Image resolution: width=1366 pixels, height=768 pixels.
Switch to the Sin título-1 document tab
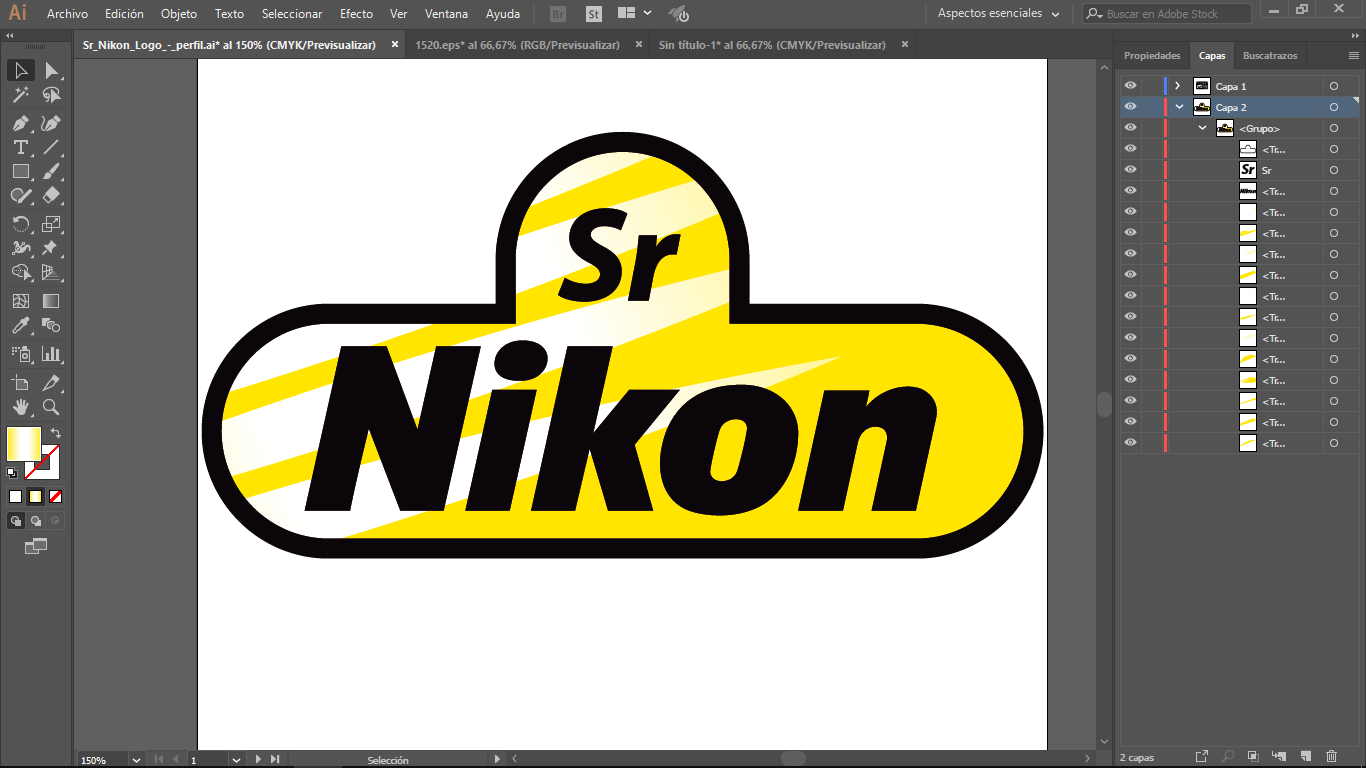tap(772, 45)
